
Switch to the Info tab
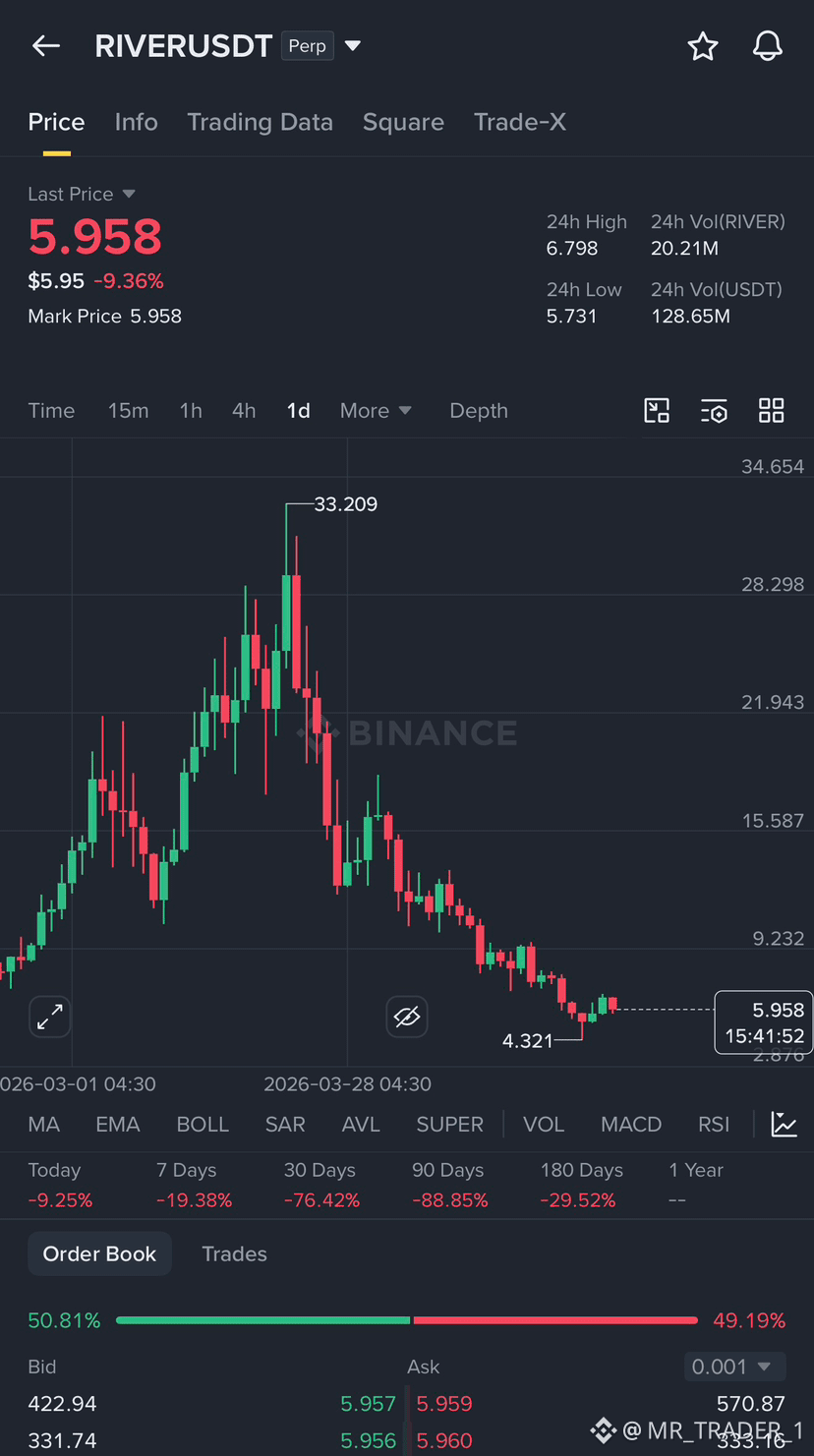pyautogui.click(x=136, y=122)
